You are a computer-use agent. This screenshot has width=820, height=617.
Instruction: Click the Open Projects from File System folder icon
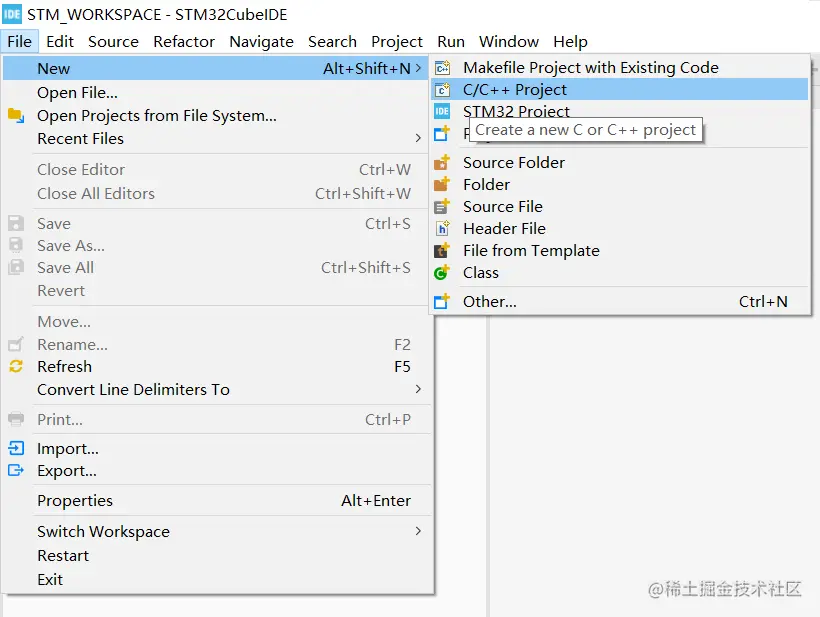click(x=16, y=116)
